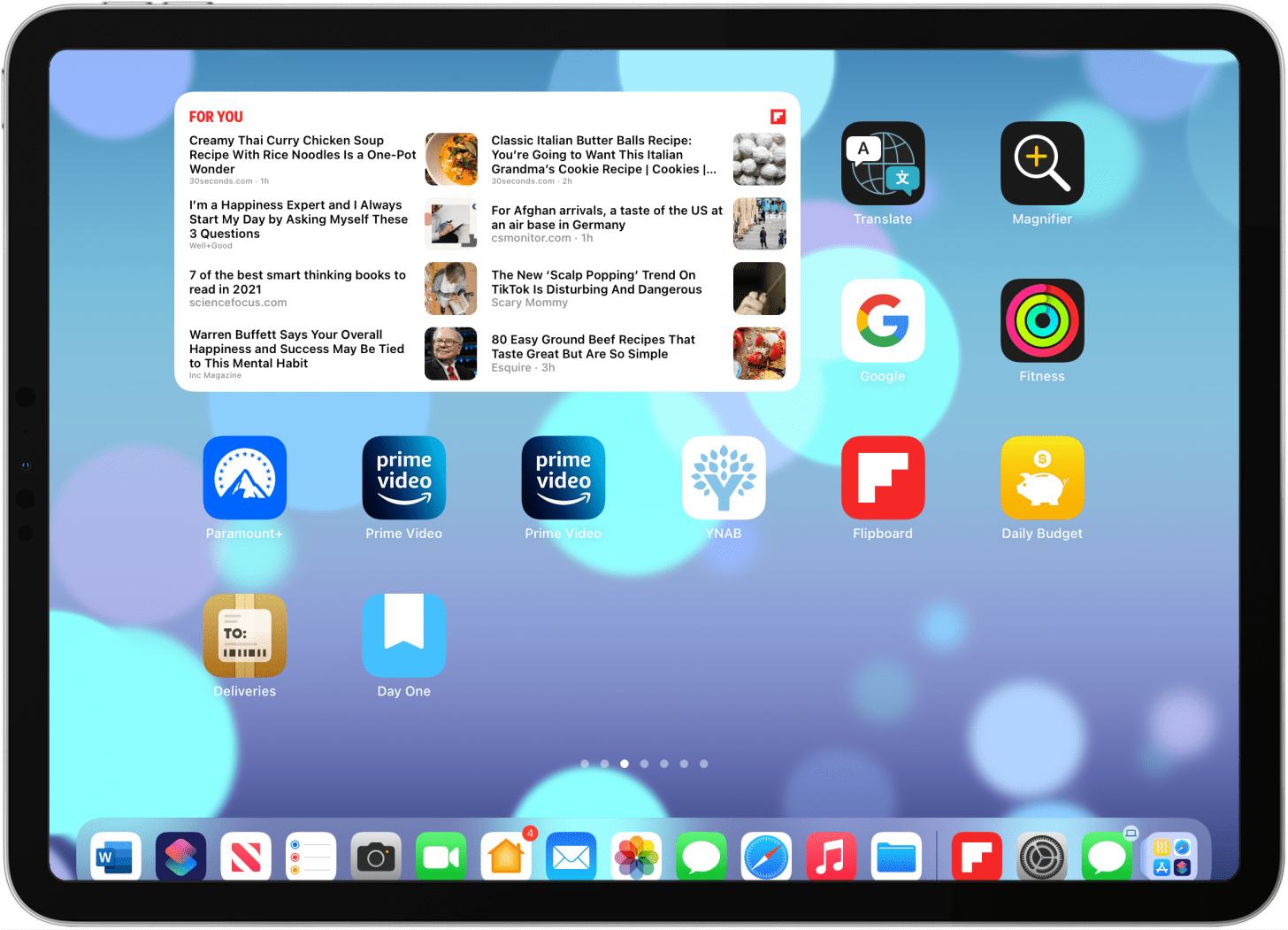Open Home app with badge in dock
1288x930 pixels.
[x=506, y=857]
